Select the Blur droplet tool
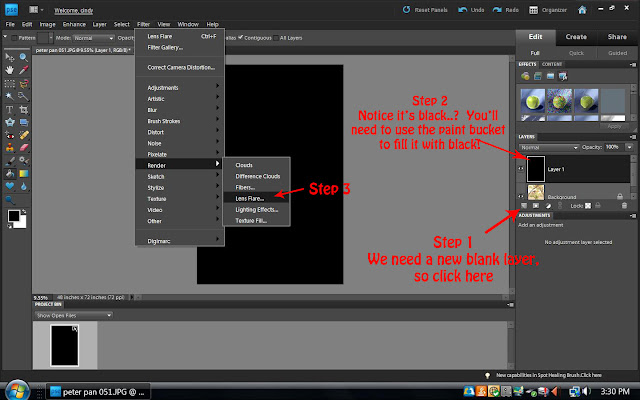 [x=24, y=186]
